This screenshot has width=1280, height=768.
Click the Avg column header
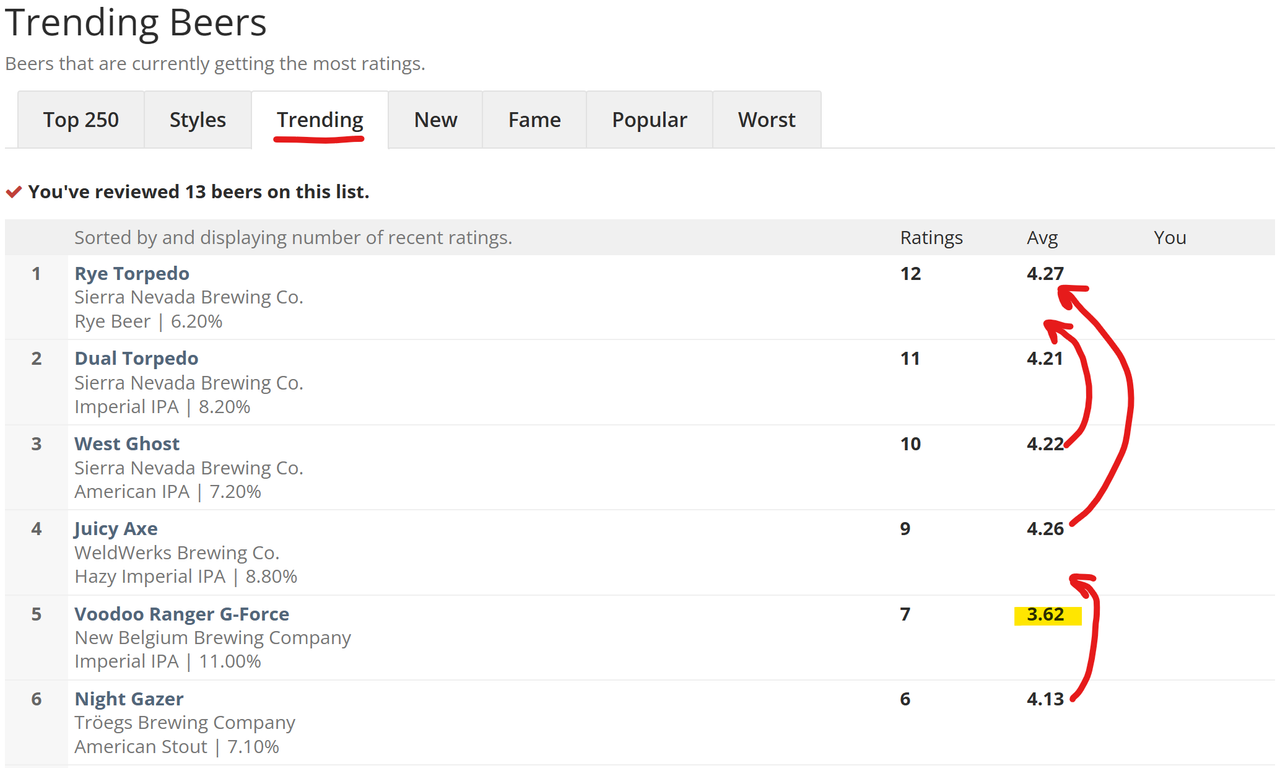click(x=1042, y=238)
